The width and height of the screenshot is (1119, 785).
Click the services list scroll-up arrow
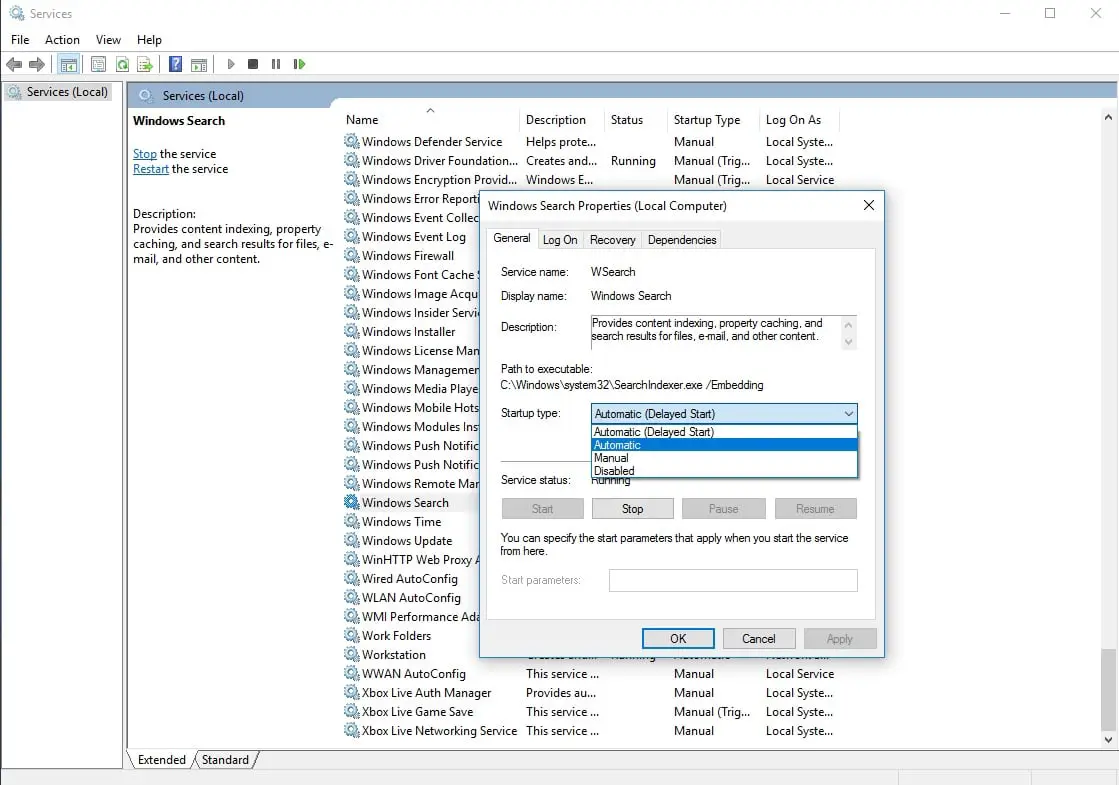1108,117
